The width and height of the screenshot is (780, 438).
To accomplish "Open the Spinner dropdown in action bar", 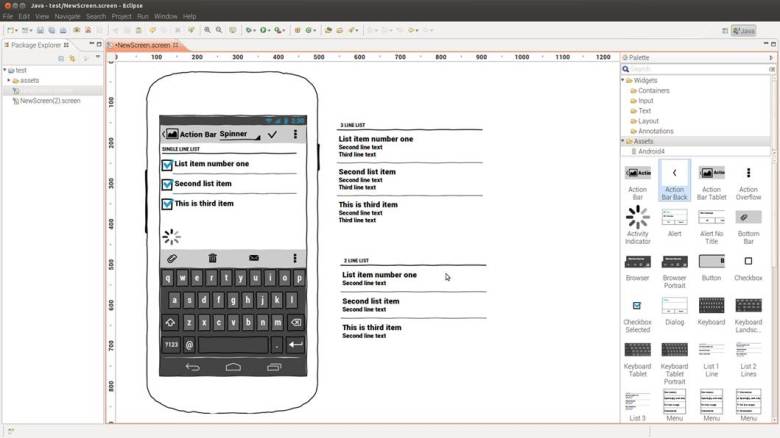I will (238, 134).
